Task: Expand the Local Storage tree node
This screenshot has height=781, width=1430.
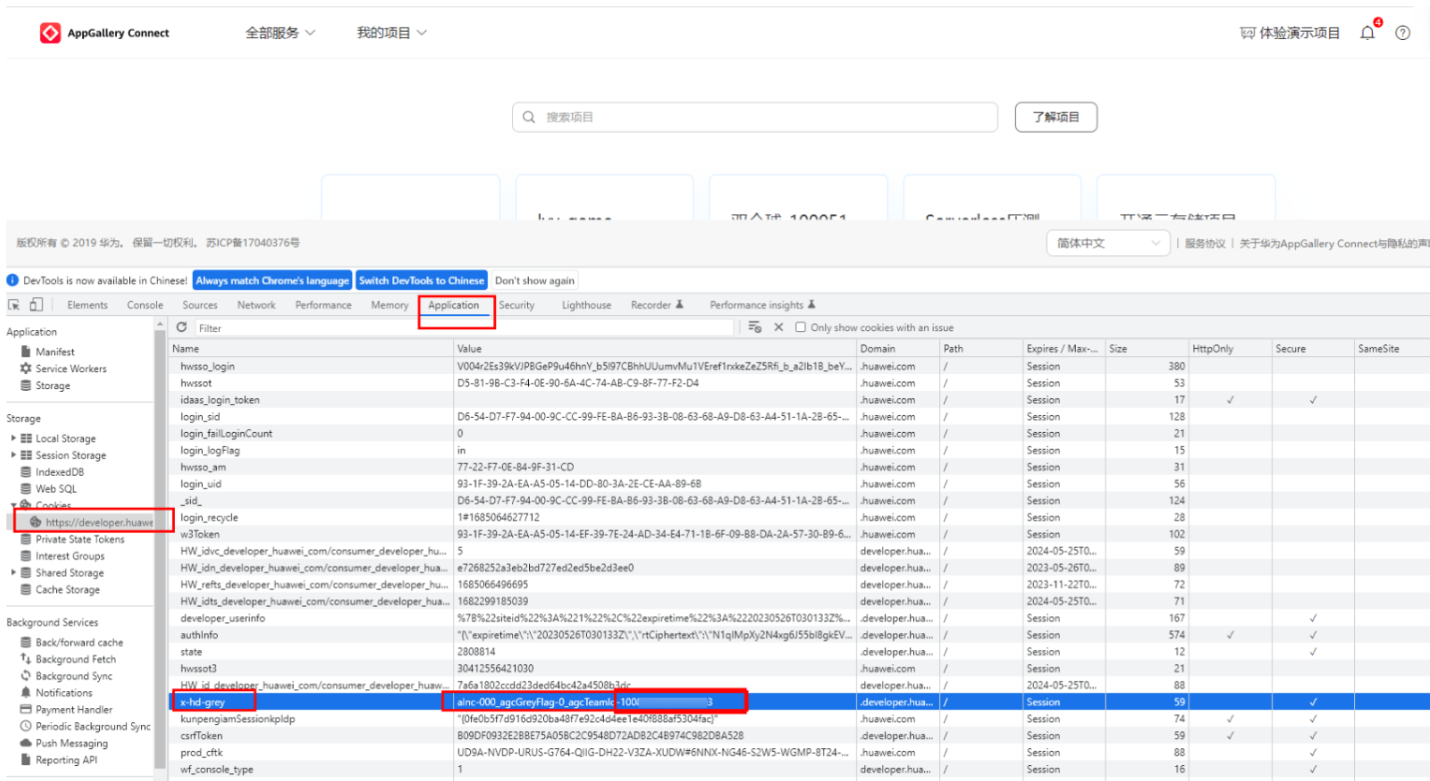Action: pos(14,439)
